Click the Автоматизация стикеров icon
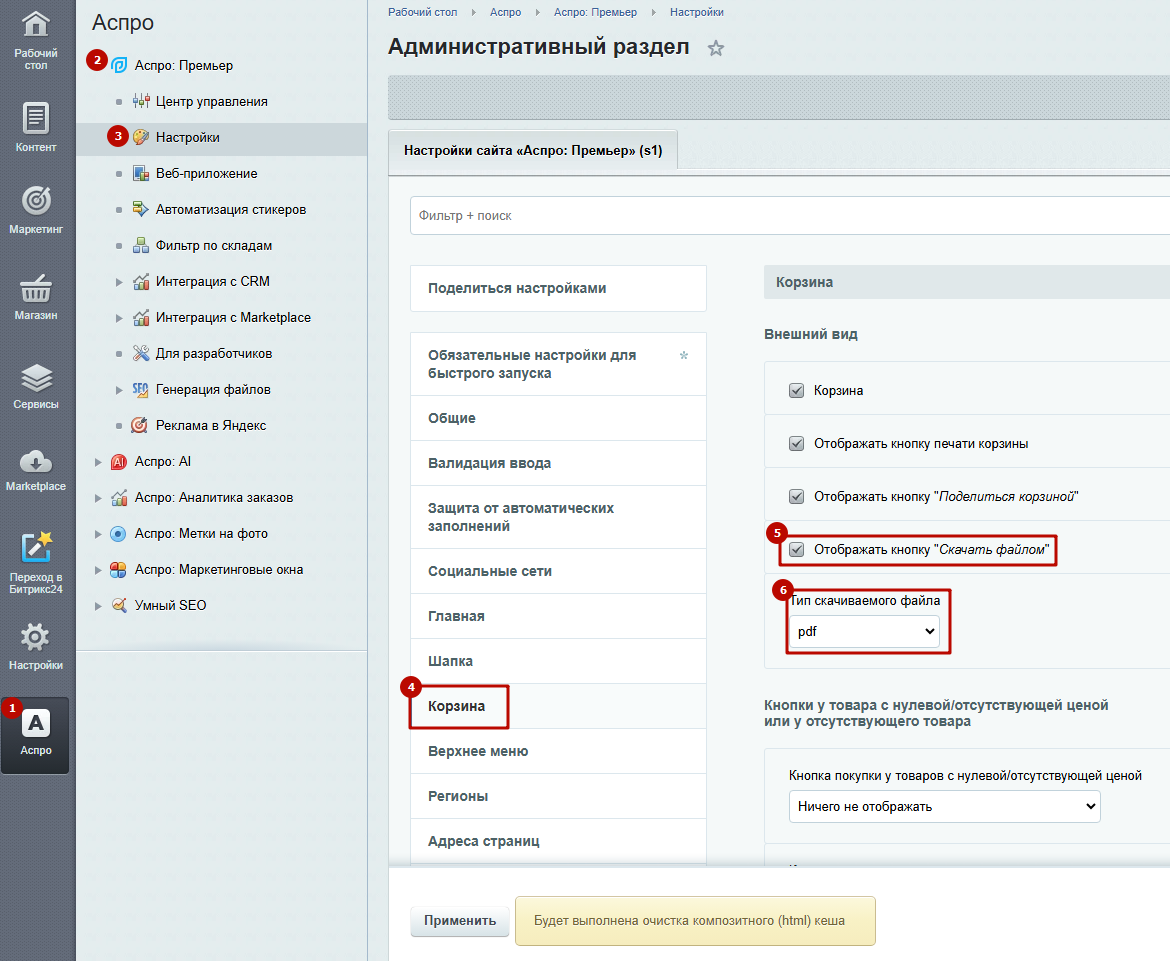This screenshot has height=961, width=1170. coord(141,209)
